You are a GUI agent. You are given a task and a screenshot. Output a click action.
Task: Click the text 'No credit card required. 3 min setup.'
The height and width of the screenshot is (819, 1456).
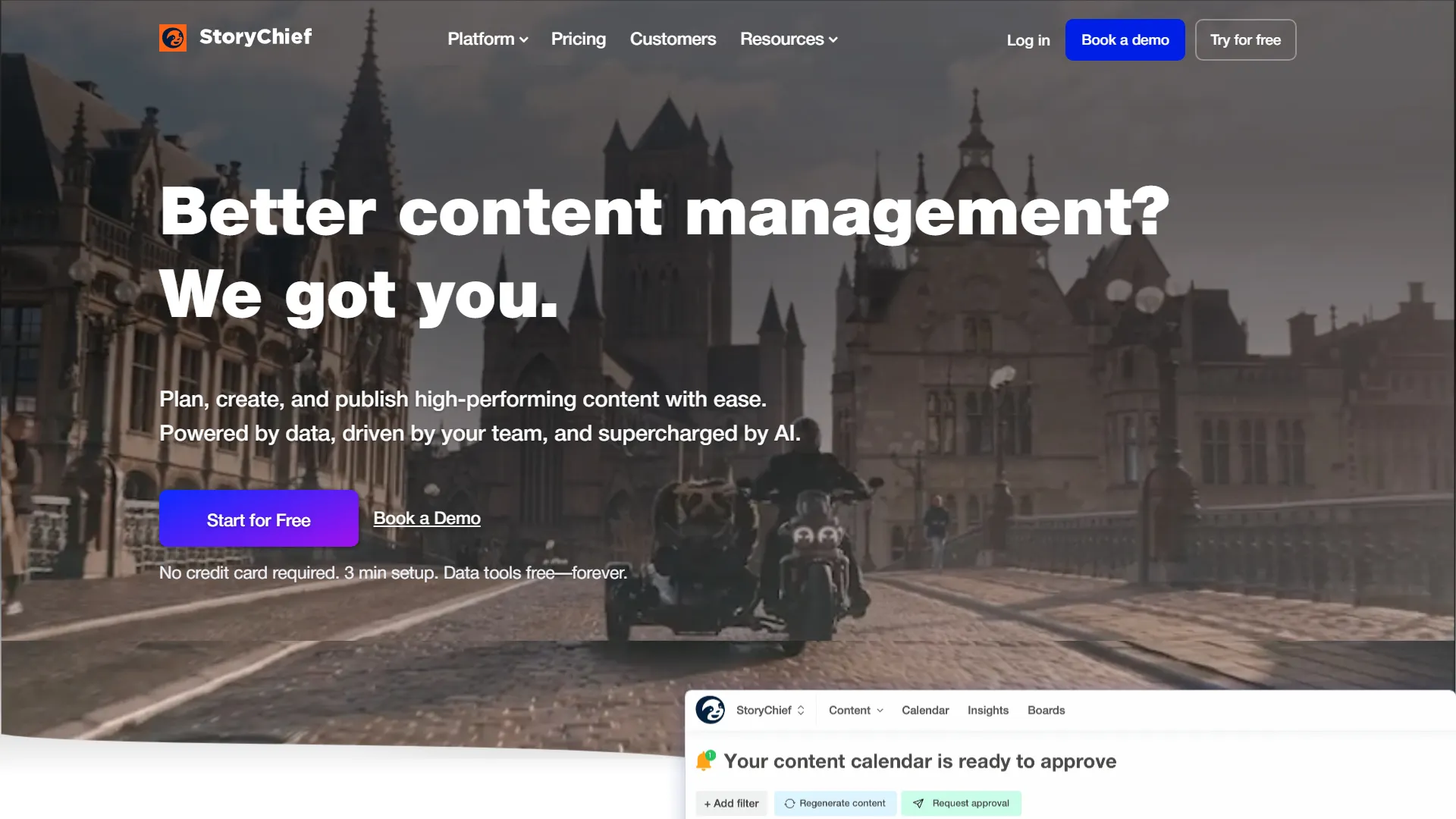click(x=299, y=573)
